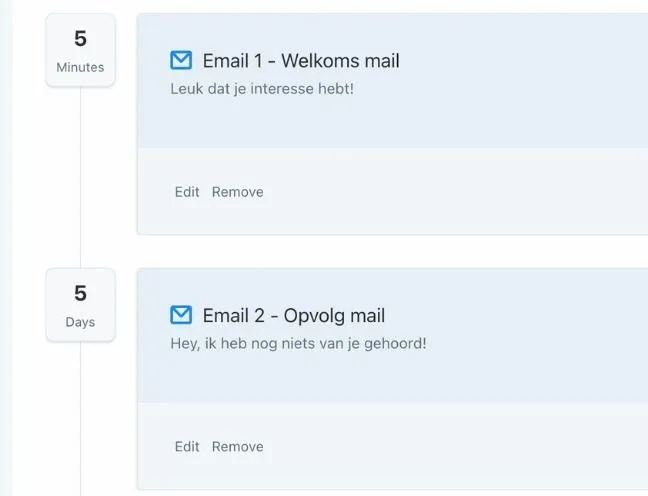Click 'Hey, ik heb nog niets van je gehoord!'
The height and width of the screenshot is (496, 648).
coord(298,343)
